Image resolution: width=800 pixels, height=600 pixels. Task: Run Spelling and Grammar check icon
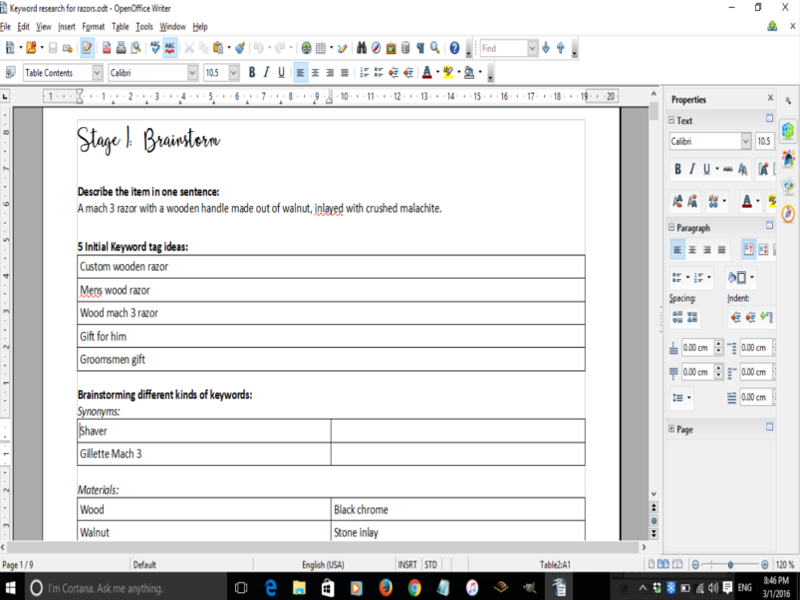coord(155,48)
